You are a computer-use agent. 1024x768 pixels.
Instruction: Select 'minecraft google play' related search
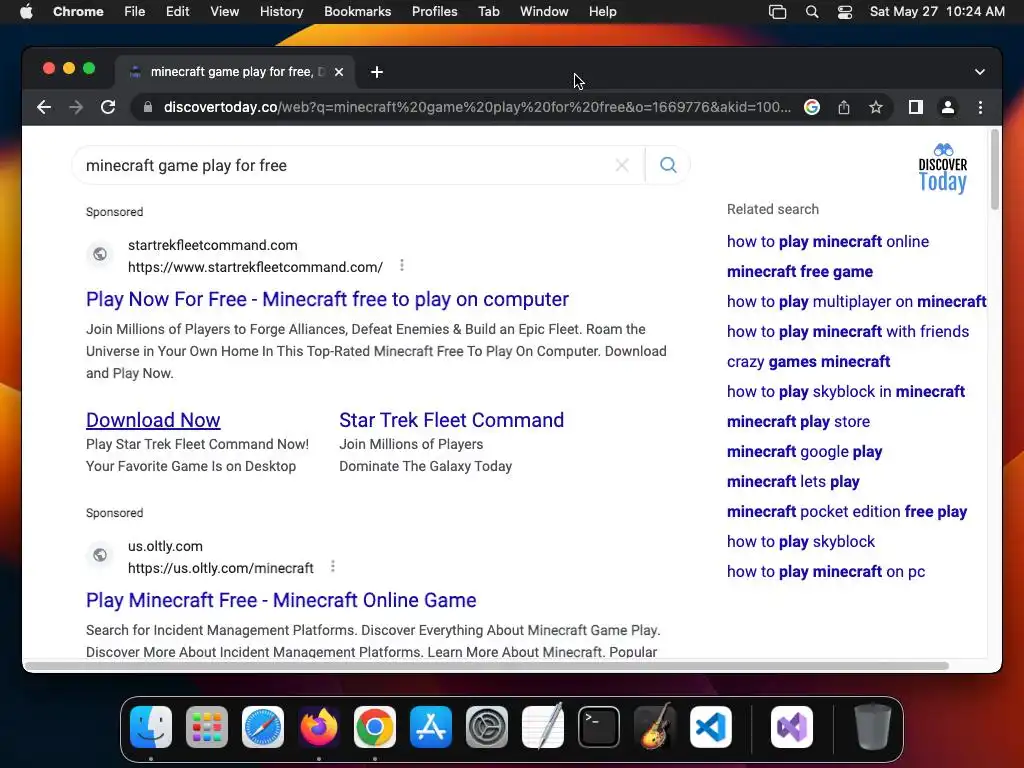(804, 452)
